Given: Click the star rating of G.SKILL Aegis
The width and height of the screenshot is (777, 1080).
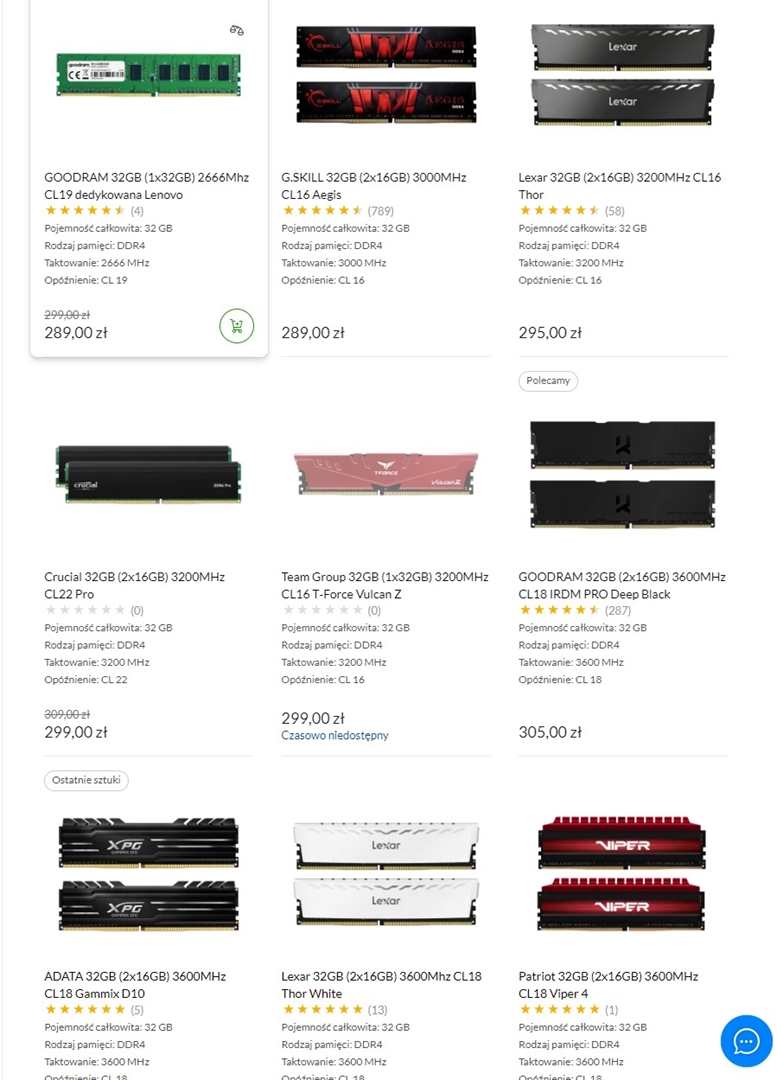Looking at the screenshot, I should coord(323,211).
